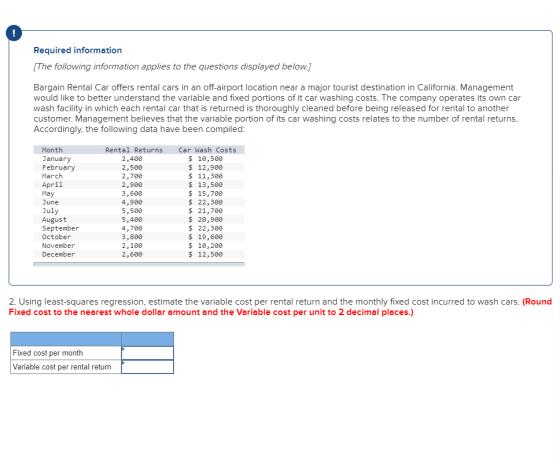Image resolution: width=560 pixels, height=465 pixels.
Task: Click the Fixed cost per month label cell
Action: pyautogui.click(x=66, y=353)
